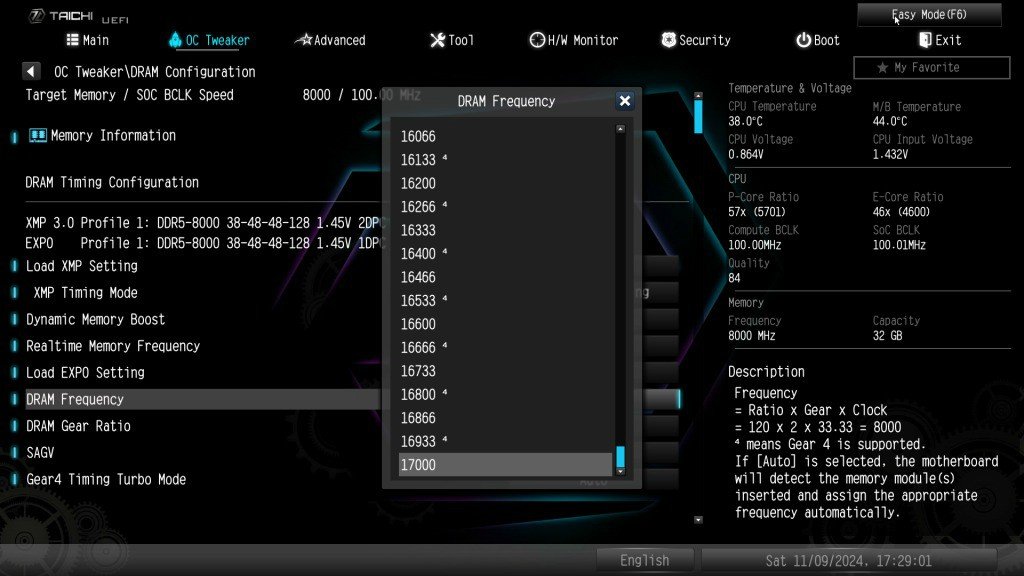Switch to the Advanced tab

click(x=330, y=40)
